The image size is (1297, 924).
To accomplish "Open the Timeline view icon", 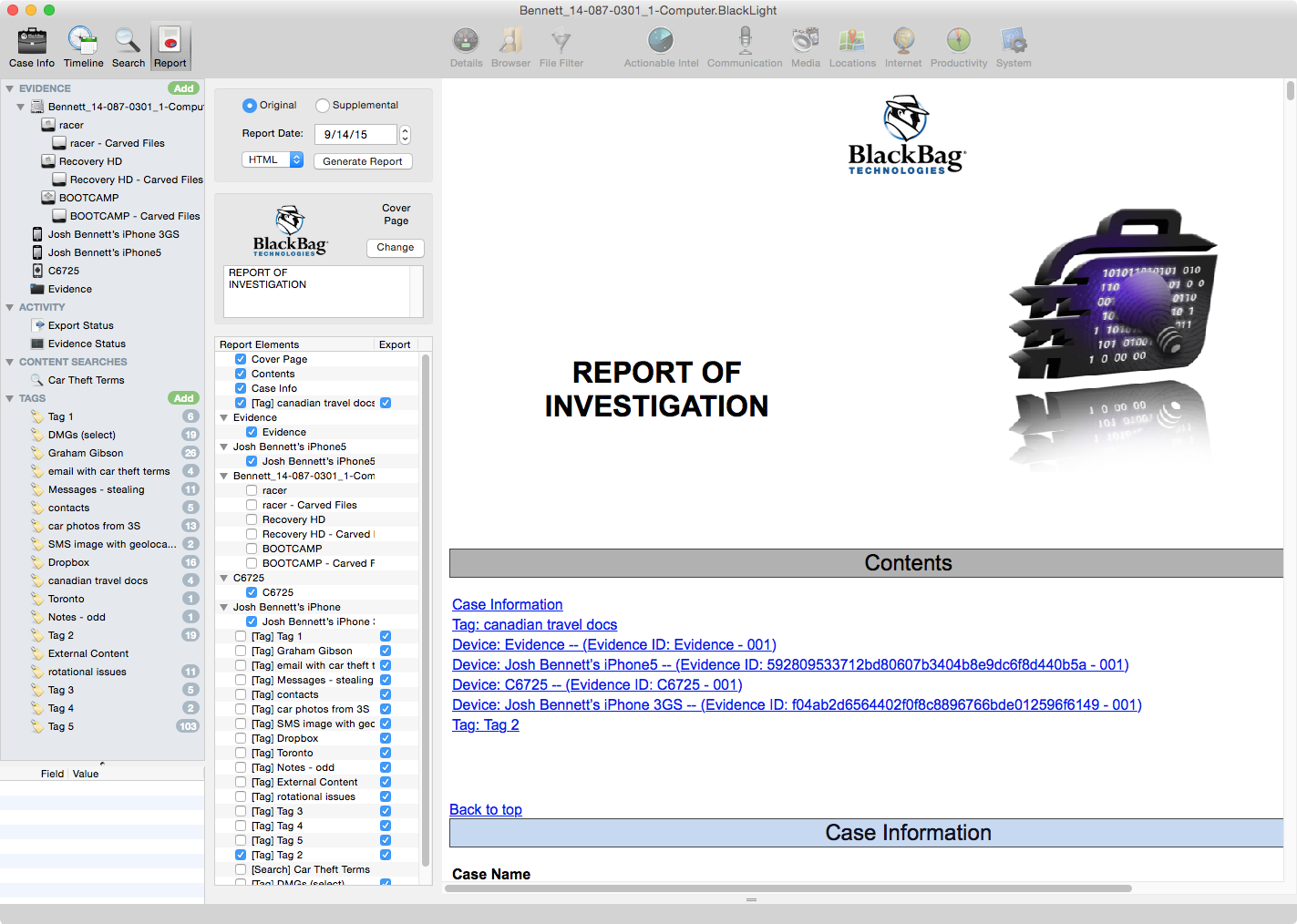I will point(83,42).
